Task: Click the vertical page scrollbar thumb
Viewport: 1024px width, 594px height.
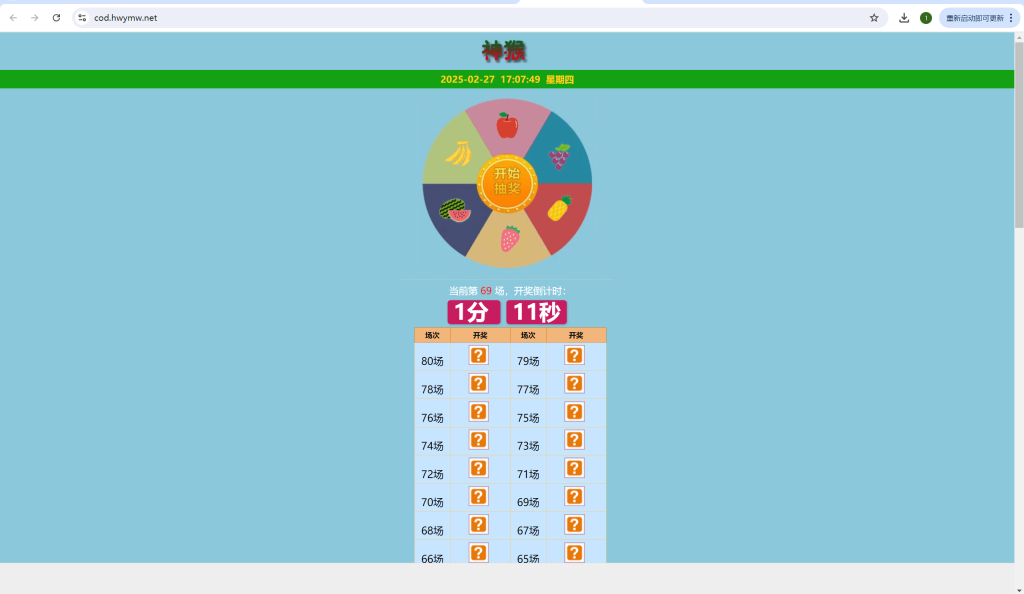Action: tap(1018, 135)
